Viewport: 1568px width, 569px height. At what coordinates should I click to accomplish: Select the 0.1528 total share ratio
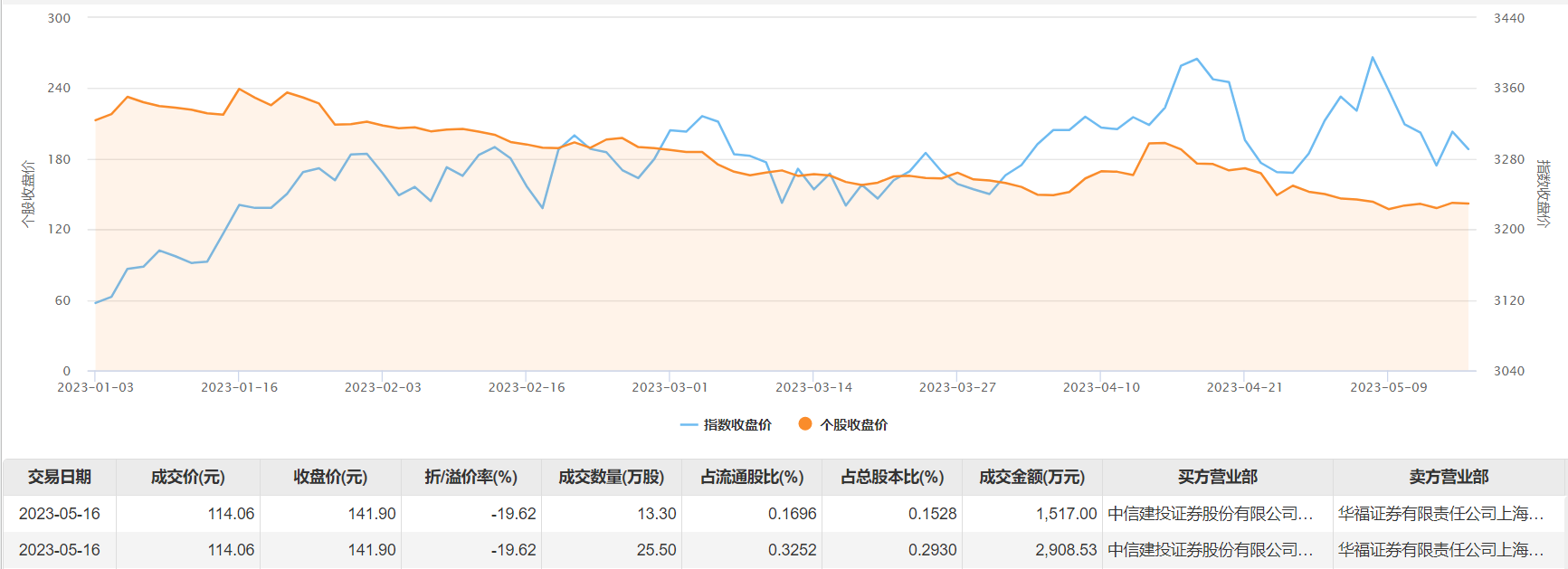coord(933,514)
